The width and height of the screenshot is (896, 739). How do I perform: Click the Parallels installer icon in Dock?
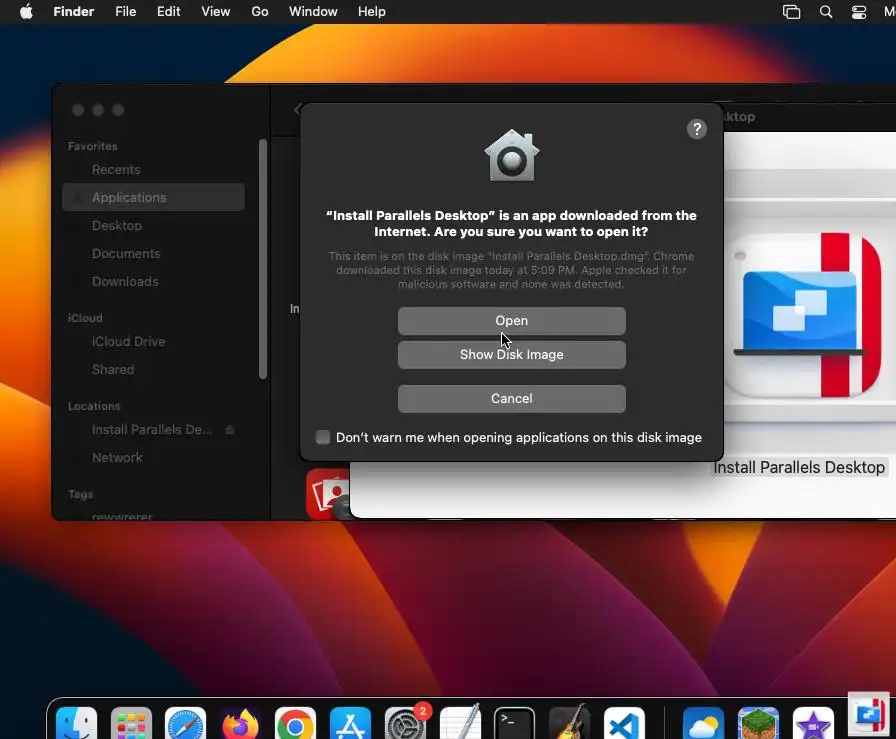(x=869, y=714)
